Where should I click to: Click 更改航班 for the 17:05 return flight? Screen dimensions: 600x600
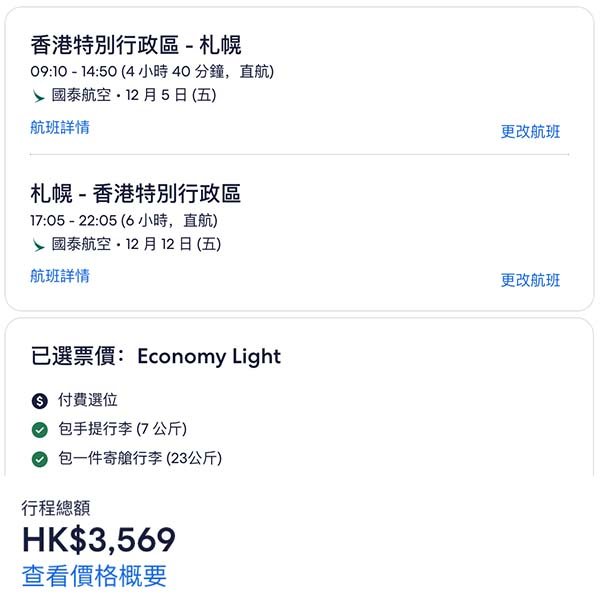tap(530, 280)
